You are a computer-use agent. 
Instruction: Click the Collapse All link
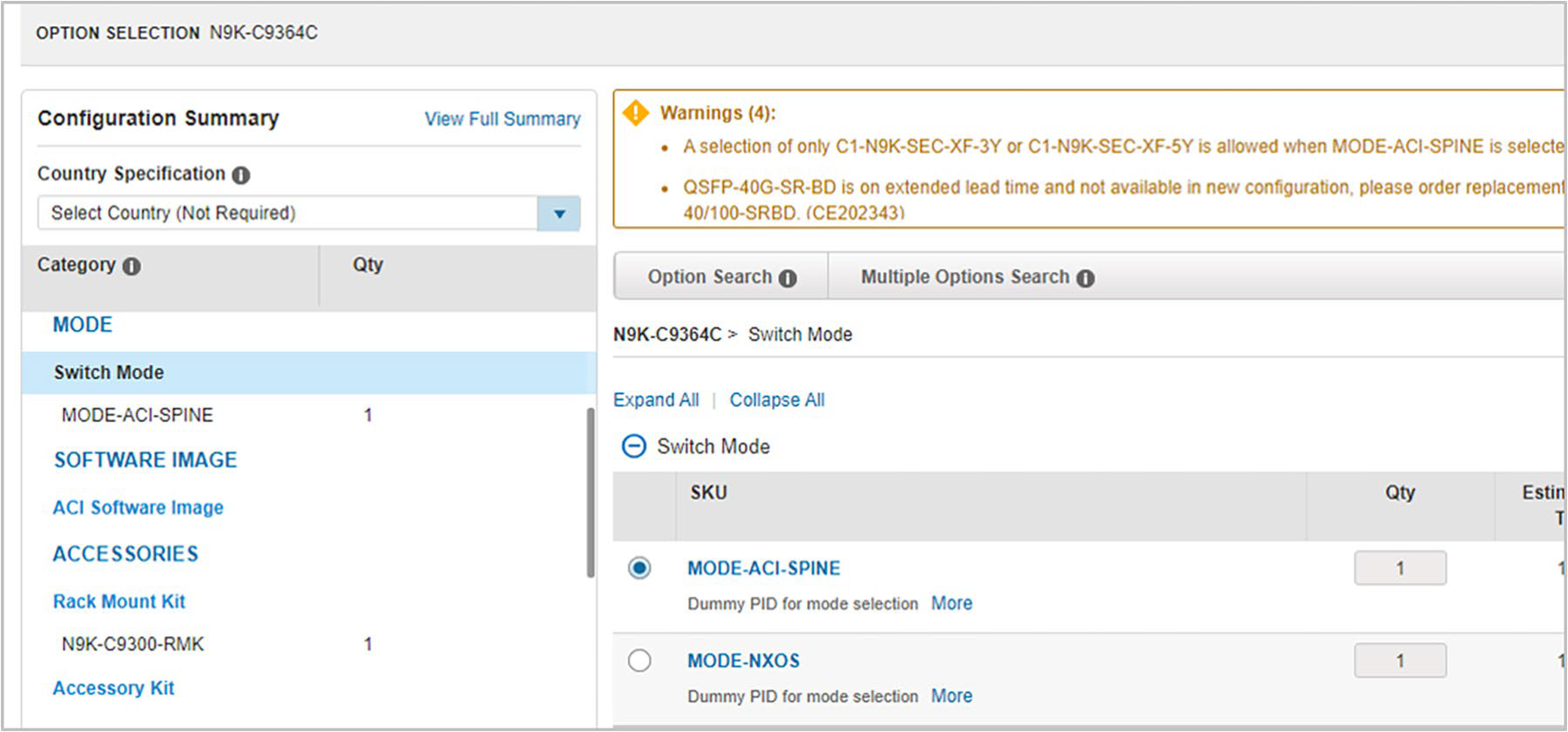pyautogui.click(x=777, y=400)
